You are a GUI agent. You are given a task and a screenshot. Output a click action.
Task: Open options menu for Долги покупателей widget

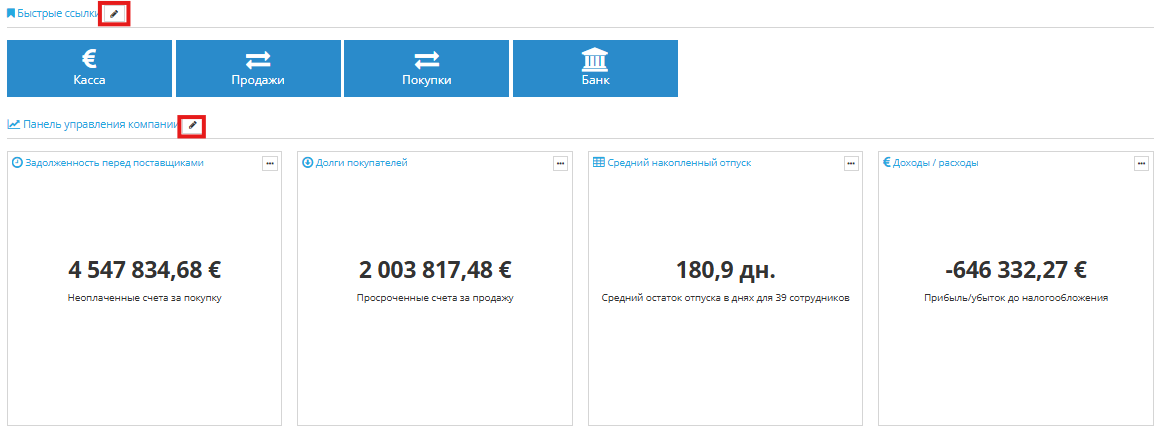click(x=560, y=163)
